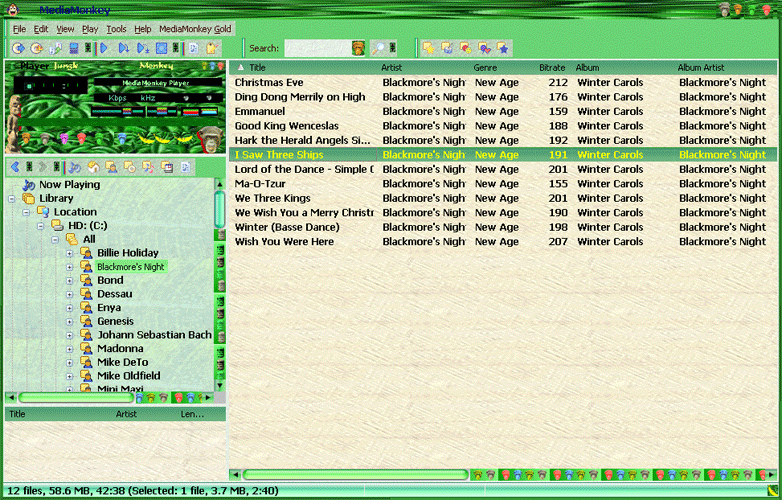
Task: Click the grey monkey head player button
Action: (45, 138)
